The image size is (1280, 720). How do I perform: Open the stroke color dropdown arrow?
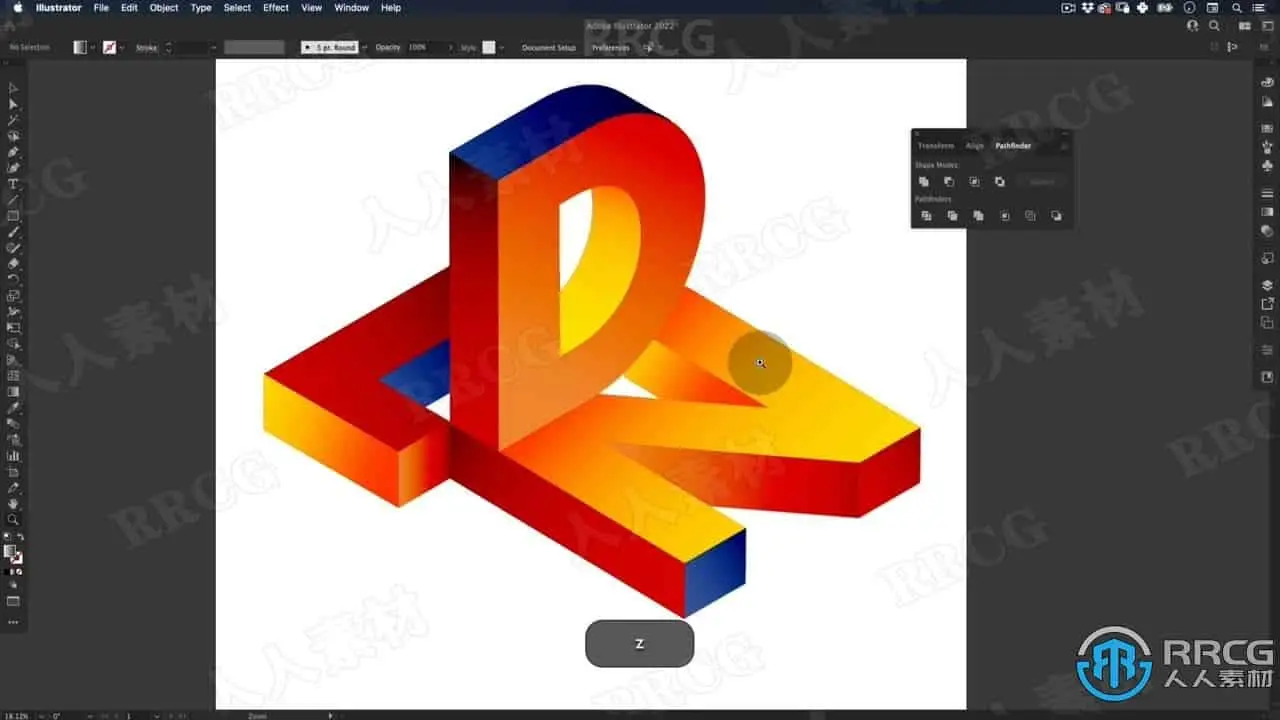122,47
